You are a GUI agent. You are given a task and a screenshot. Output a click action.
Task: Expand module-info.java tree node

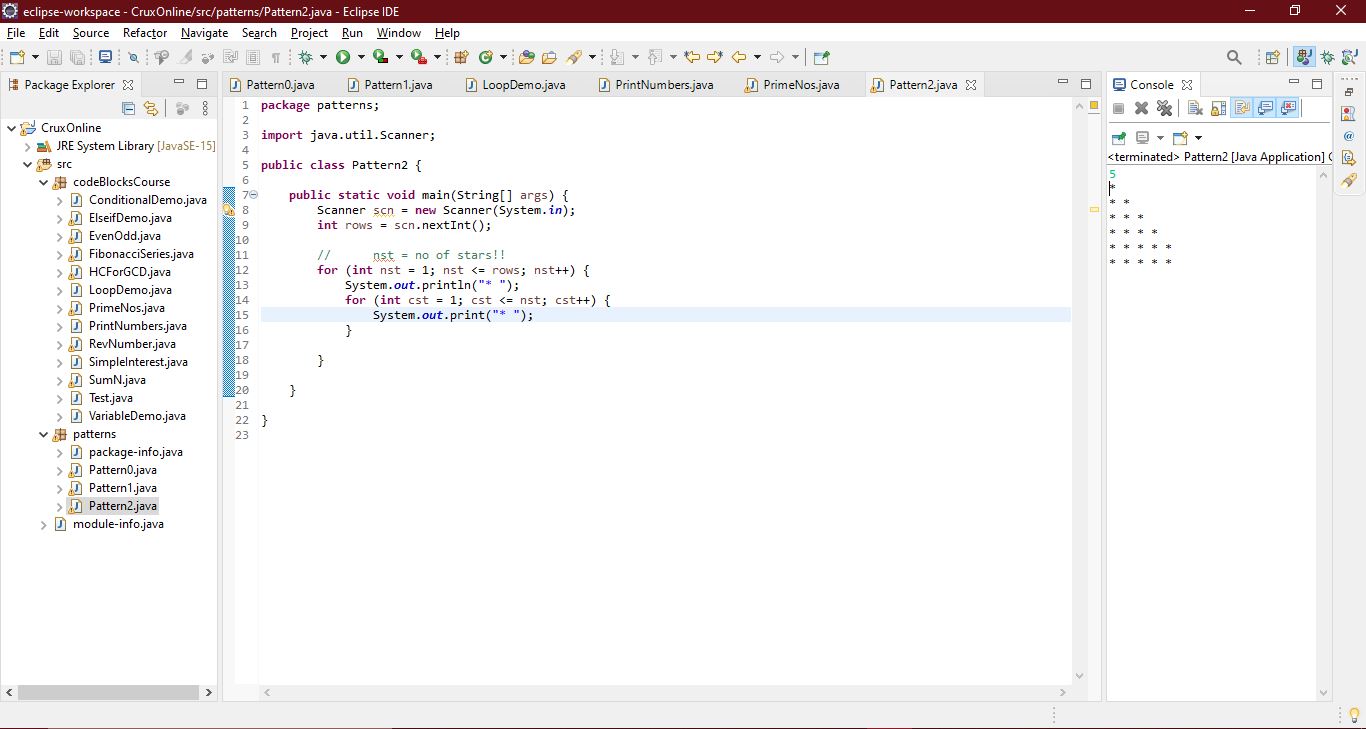pyautogui.click(x=44, y=524)
